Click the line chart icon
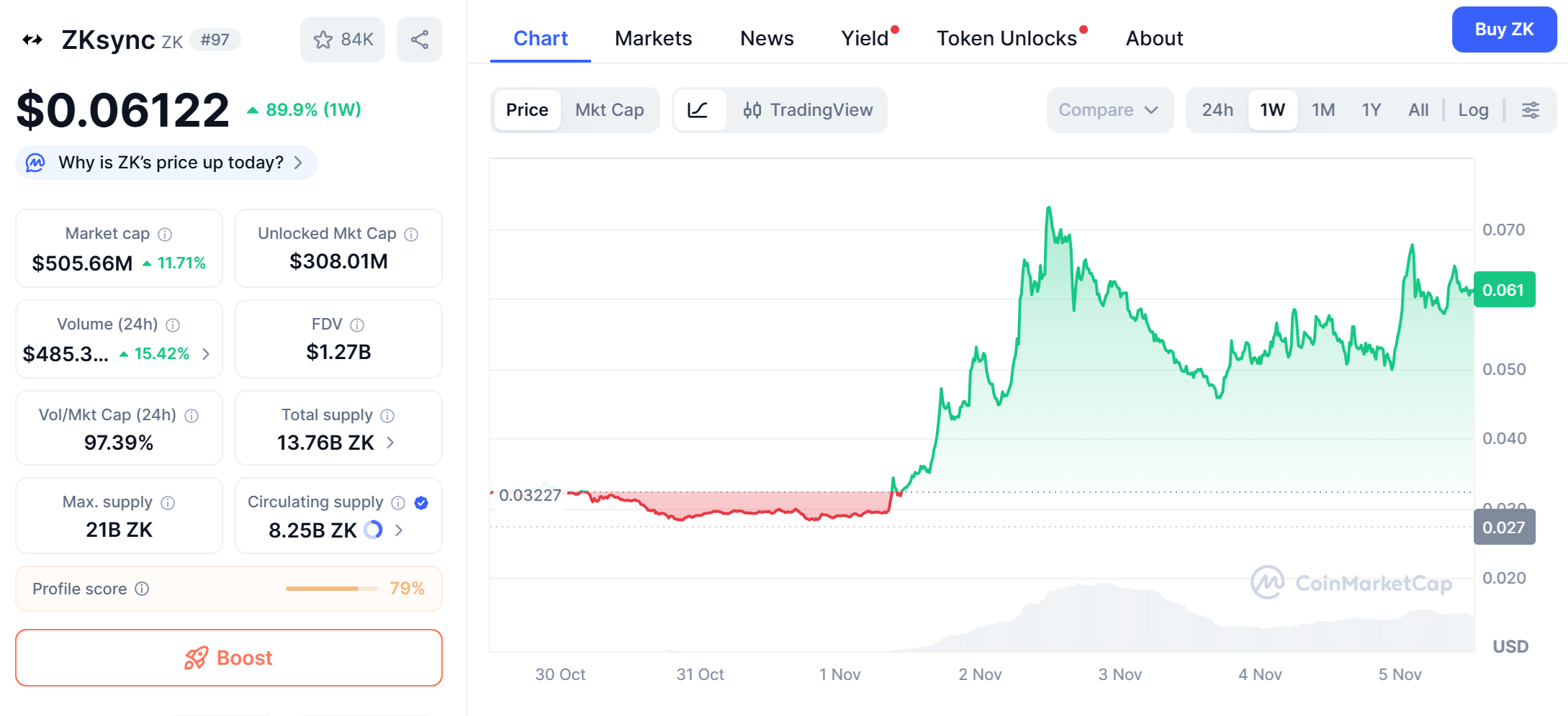The image size is (1568, 716). click(698, 110)
